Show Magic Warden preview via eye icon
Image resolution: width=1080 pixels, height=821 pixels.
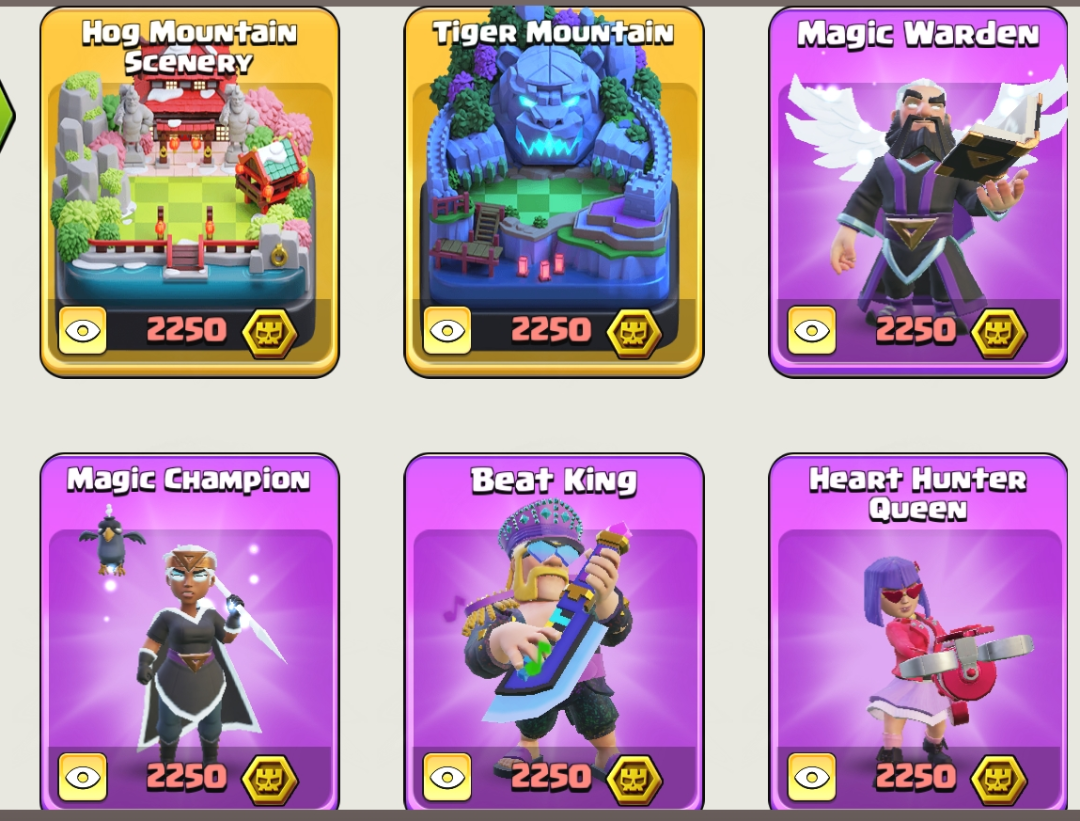[x=811, y=331]
